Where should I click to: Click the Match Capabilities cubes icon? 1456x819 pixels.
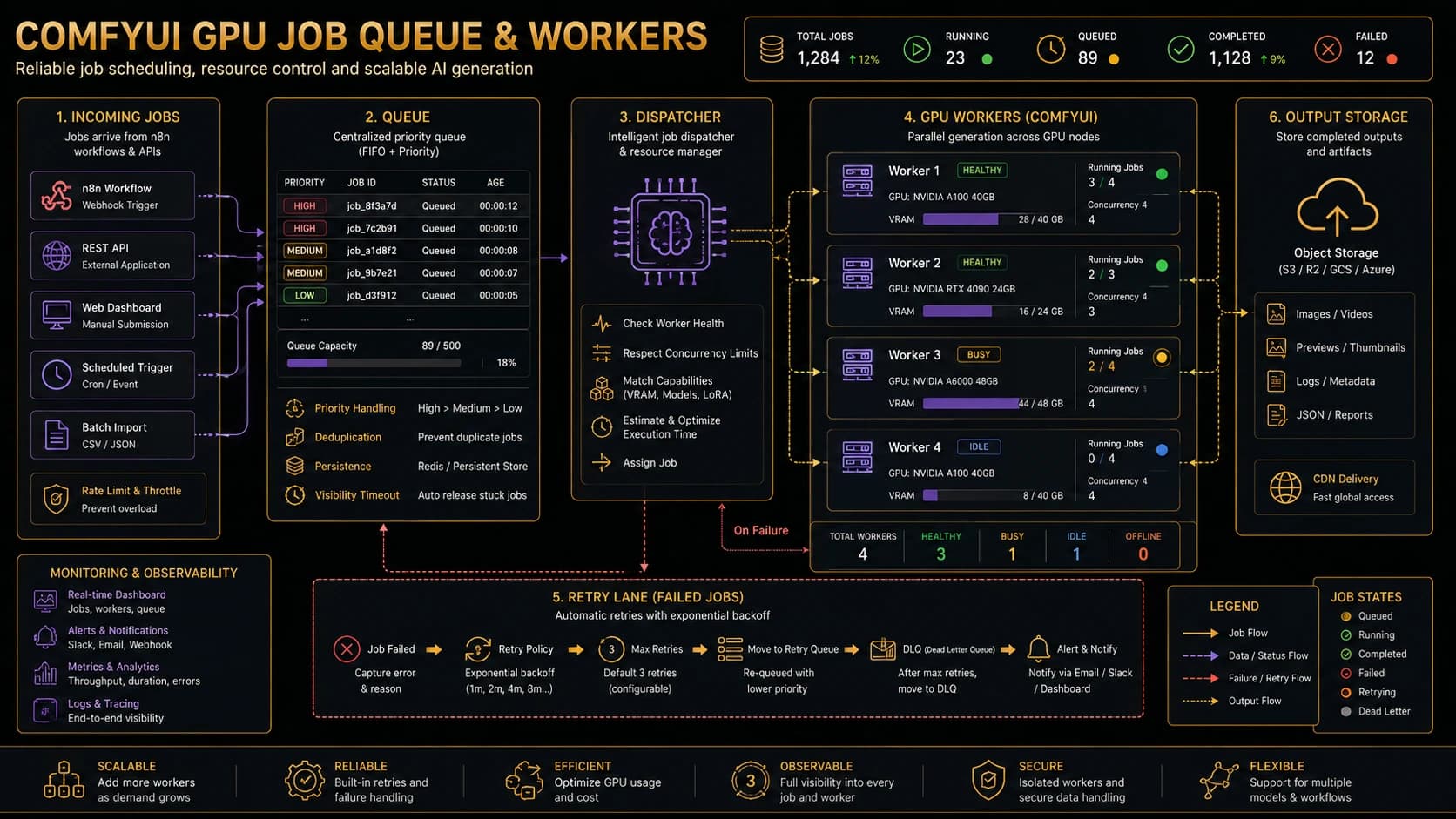602,388
